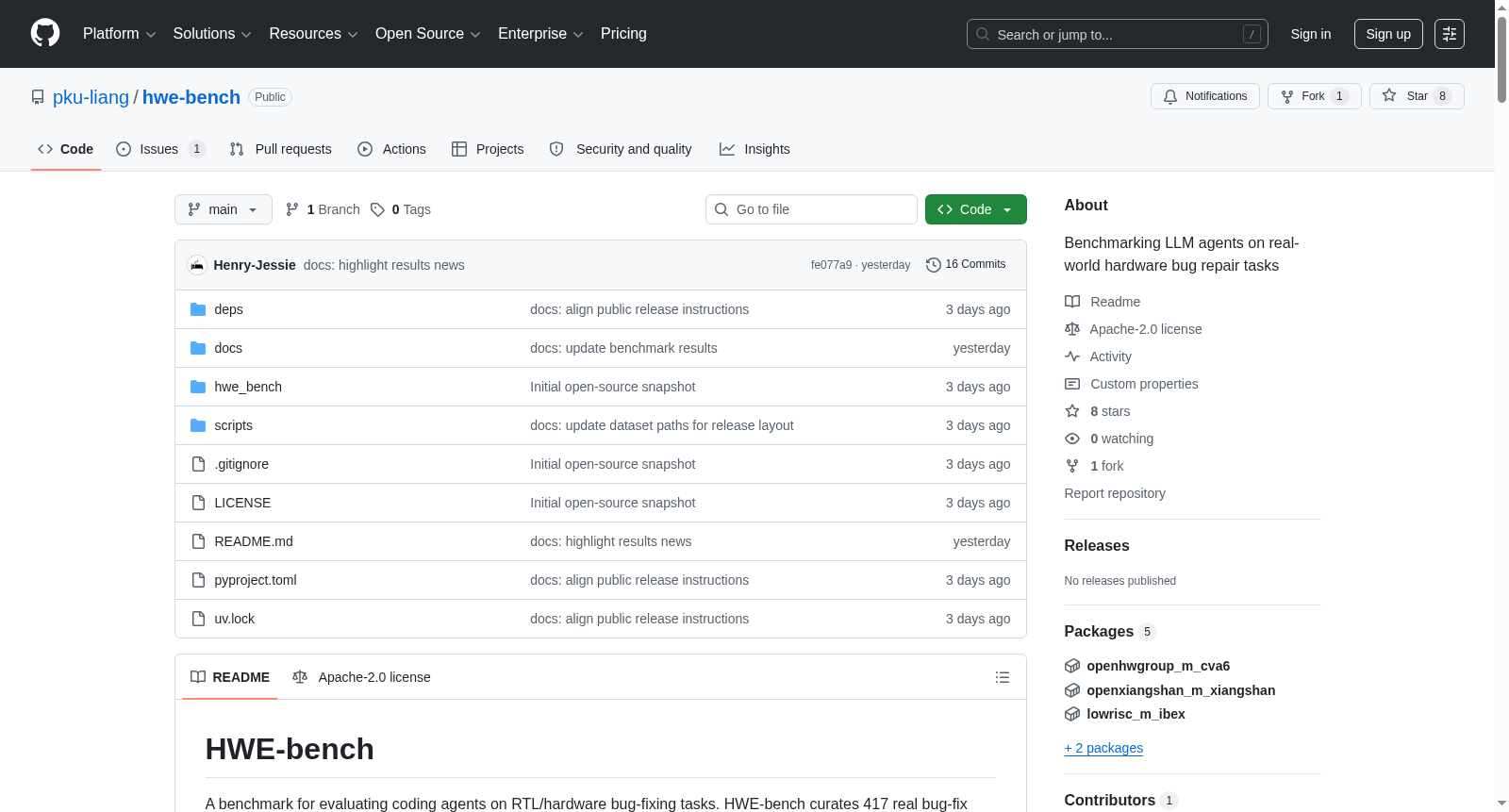This screenshot has height=812, width=1509.
Task: Click the Notifications bell button
Action: (1204, 96)
